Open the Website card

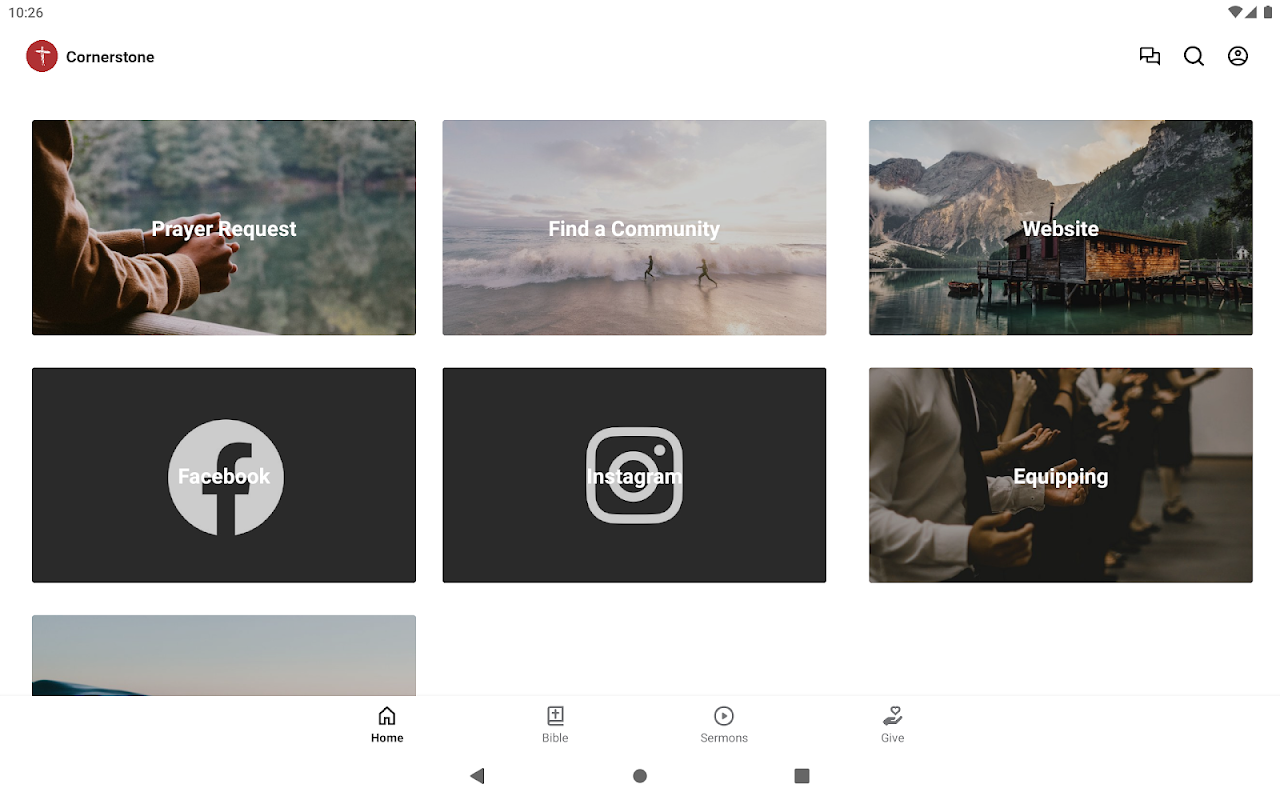point(1061,228)
